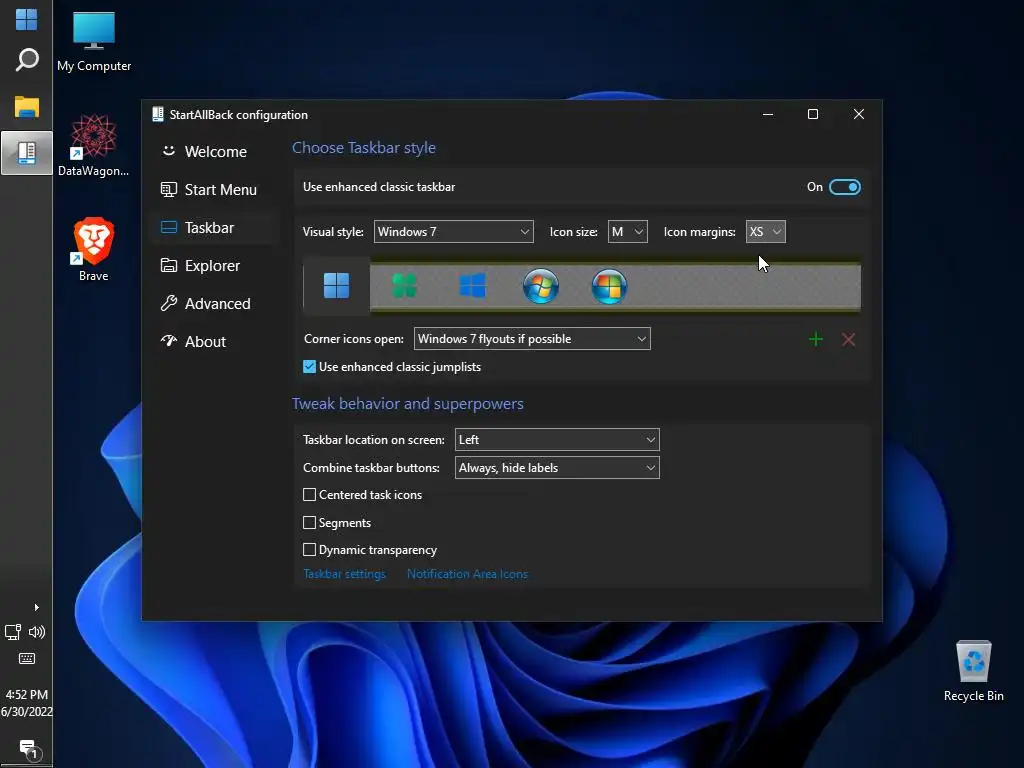1024x768 pixels.
Task: Open Combine taskbar buttons dropdown
Action: [557, 468]
